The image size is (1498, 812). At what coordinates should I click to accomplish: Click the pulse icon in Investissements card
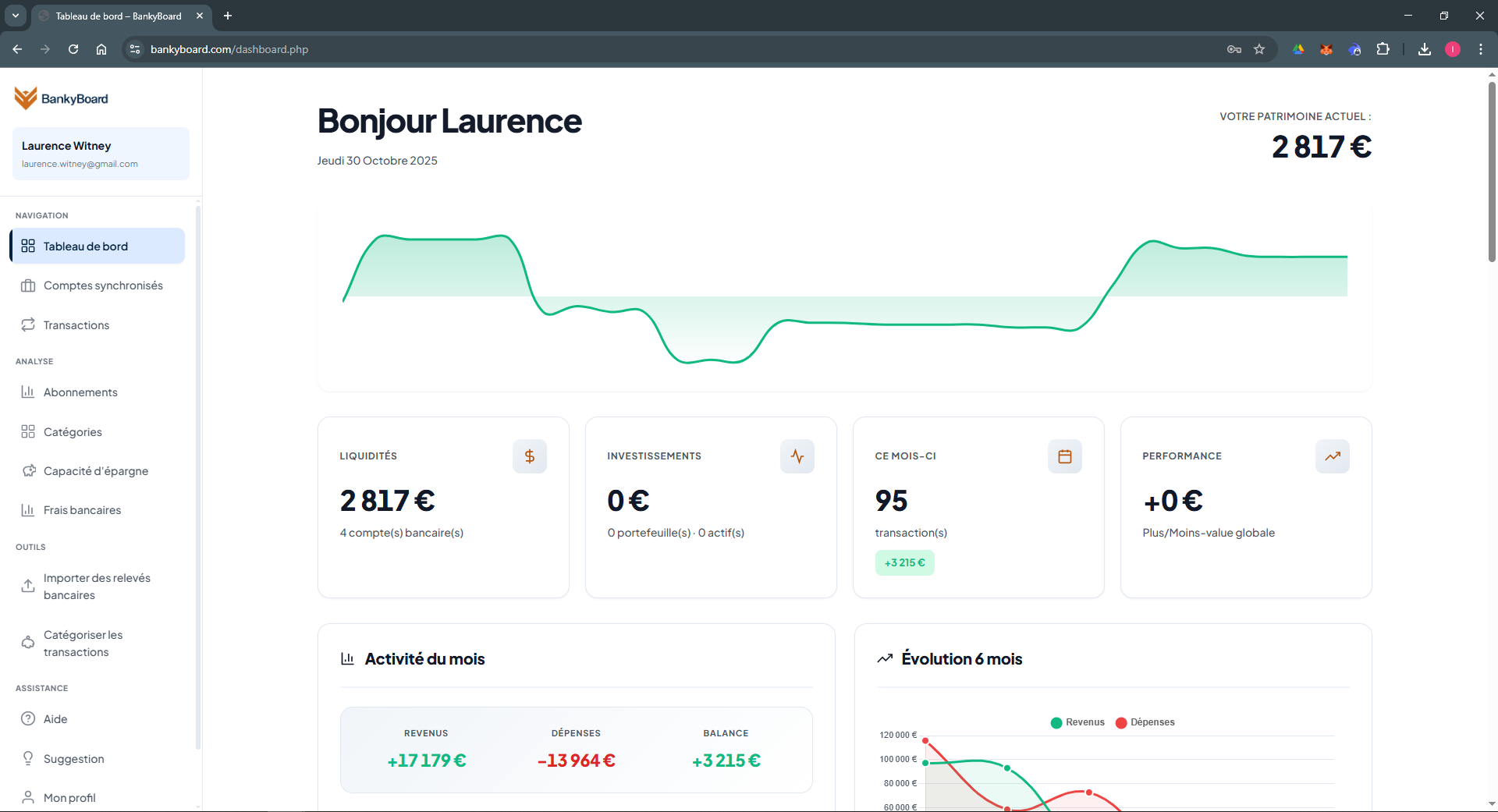click(797, 456)
